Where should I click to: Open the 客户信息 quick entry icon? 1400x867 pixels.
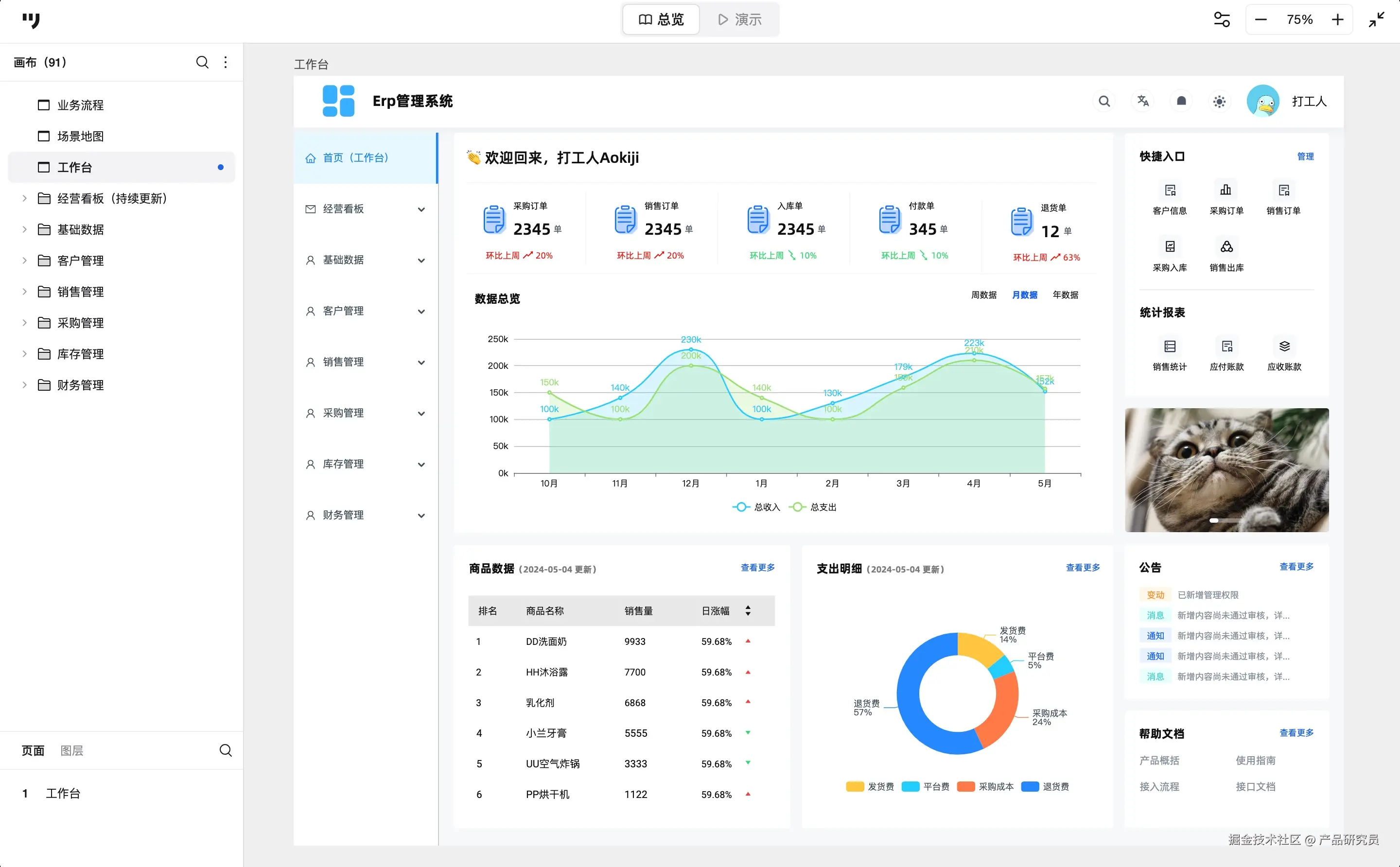pos(1170,191)
